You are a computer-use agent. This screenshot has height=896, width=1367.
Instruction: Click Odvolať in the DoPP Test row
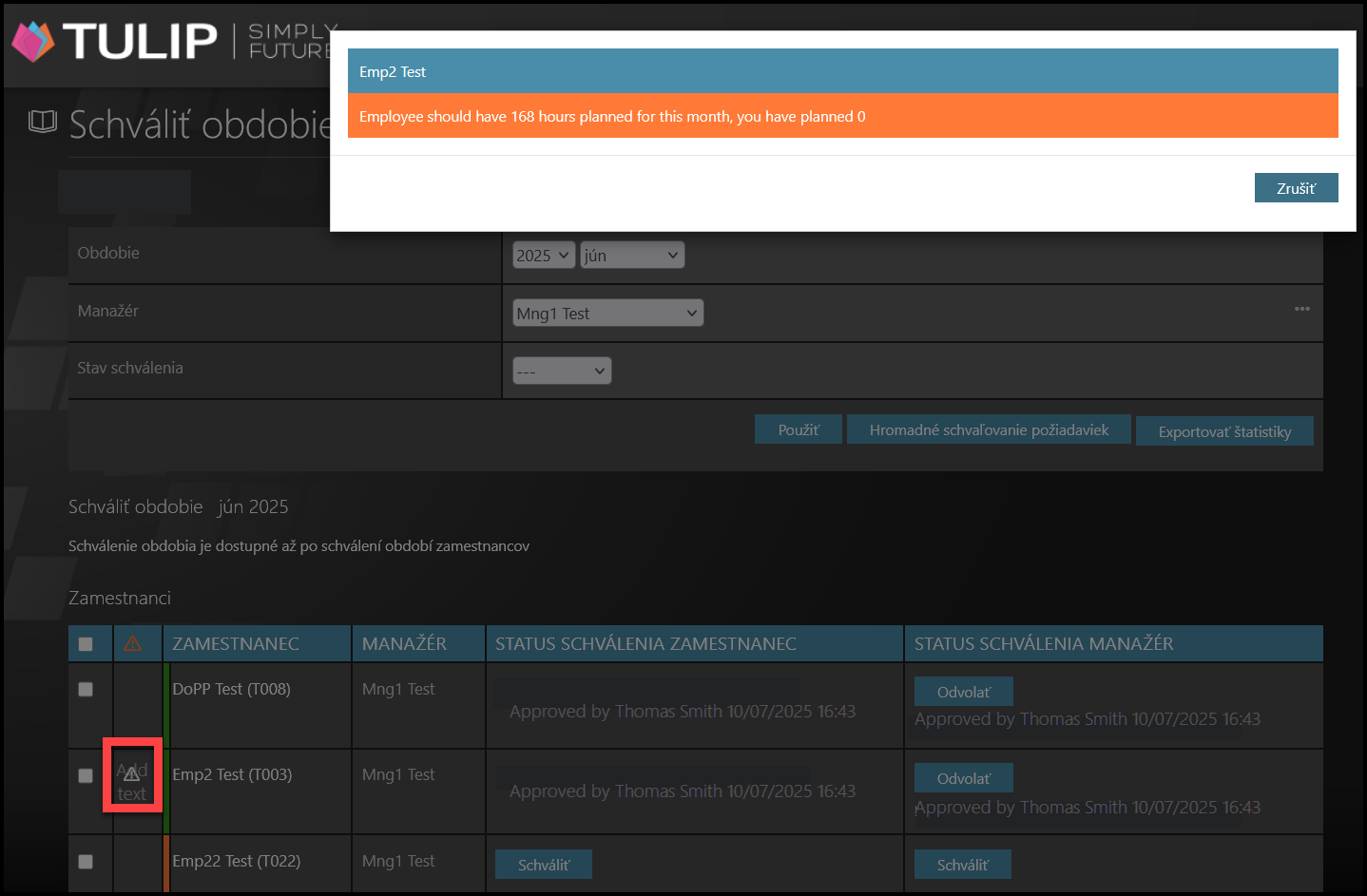[963, 692]
